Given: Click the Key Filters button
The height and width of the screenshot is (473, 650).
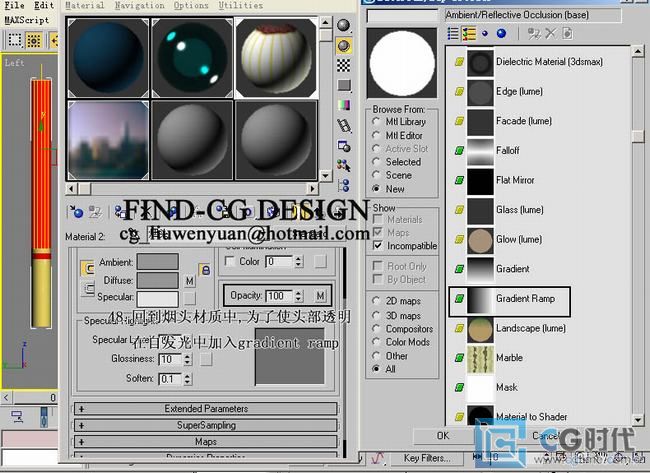Looking at the screenshot, I should (x=427, y=458).
